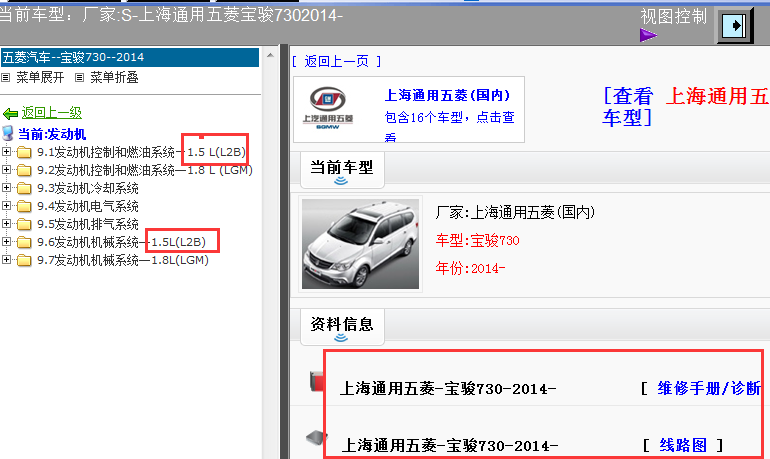Viewport: 770px width, 459px height.
Task: Select the 资料信息 section tab
Action: click(342, 326)
